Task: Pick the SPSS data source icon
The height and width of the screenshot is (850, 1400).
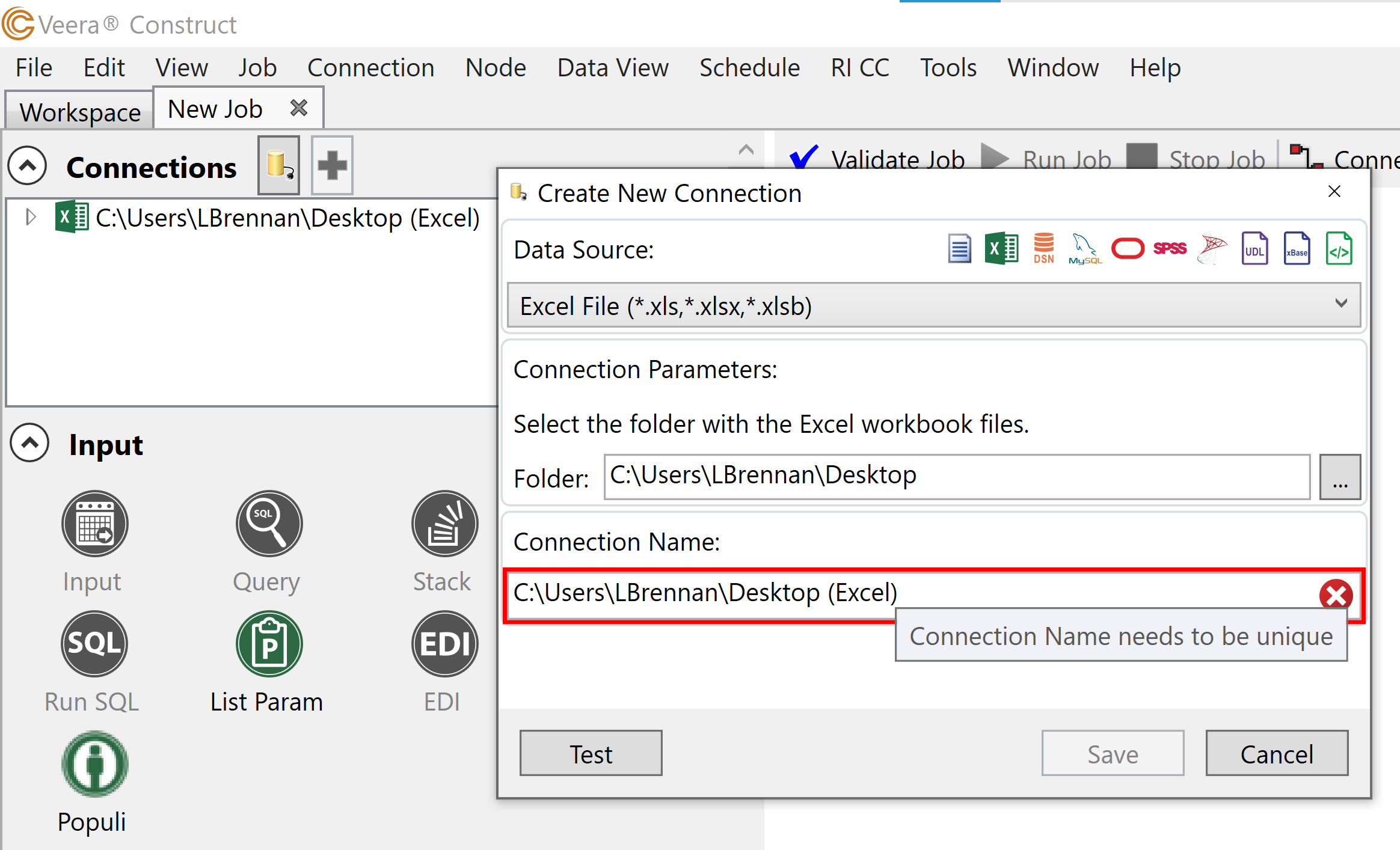Action: [1170, 248]
